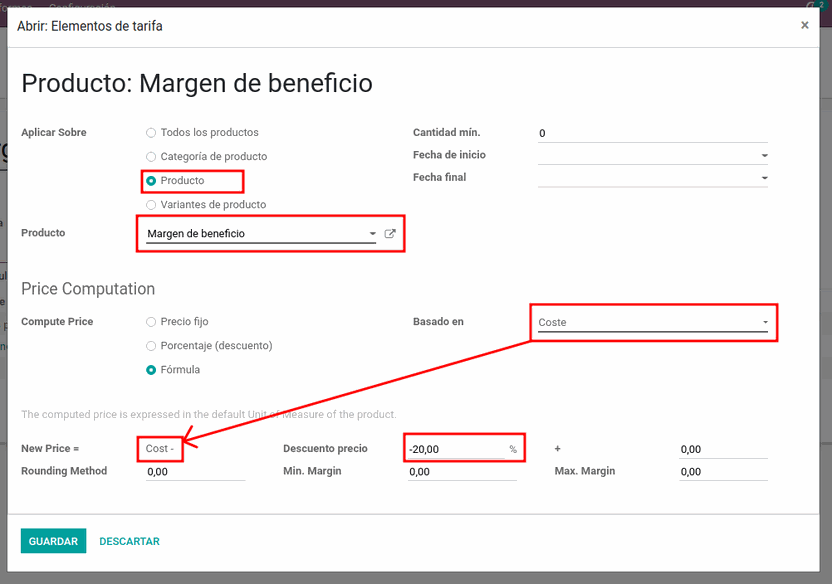832x584 pixels.
Task: Open external link icon next to Producto field
Action: coord(390,234)
